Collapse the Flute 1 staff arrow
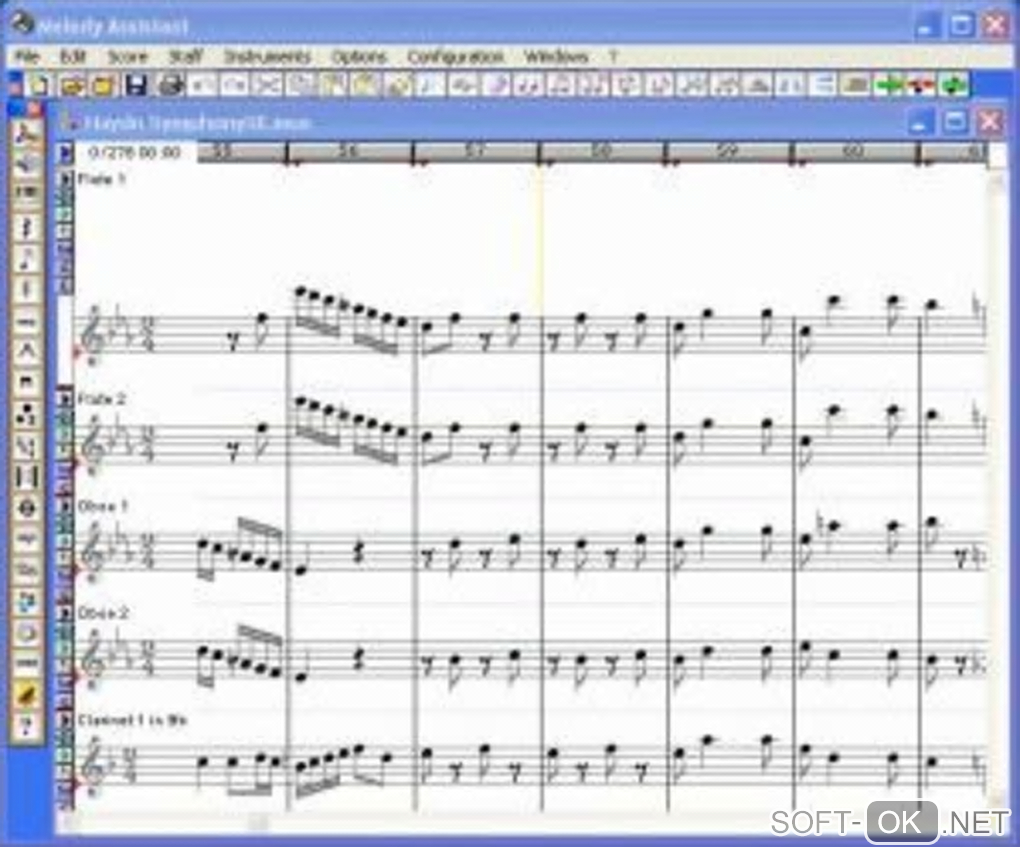This screenshot has width=1020, height=847. point(66,179)
